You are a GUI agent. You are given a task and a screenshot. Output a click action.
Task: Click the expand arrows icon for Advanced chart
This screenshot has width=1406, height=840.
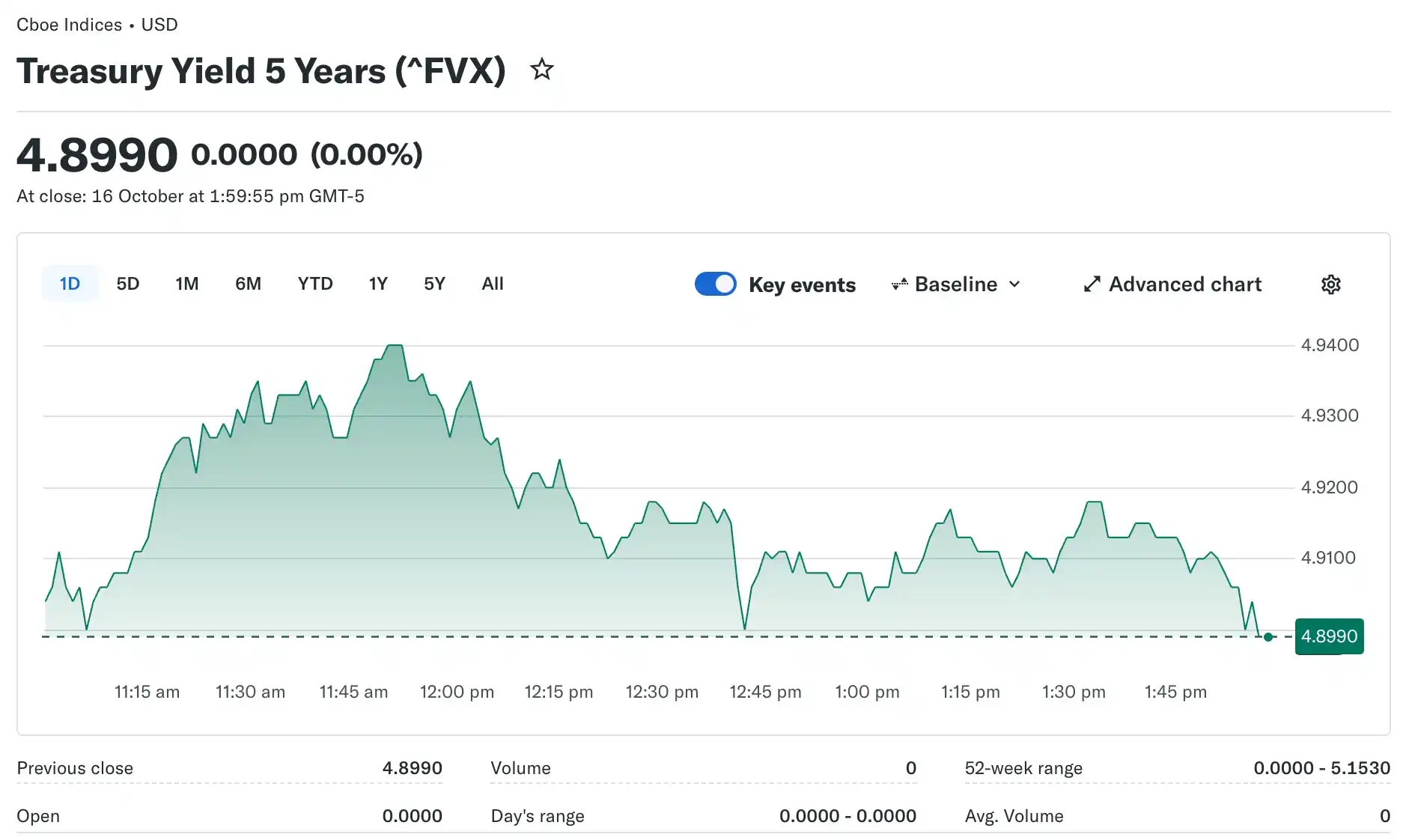[x=1092, y=284]
